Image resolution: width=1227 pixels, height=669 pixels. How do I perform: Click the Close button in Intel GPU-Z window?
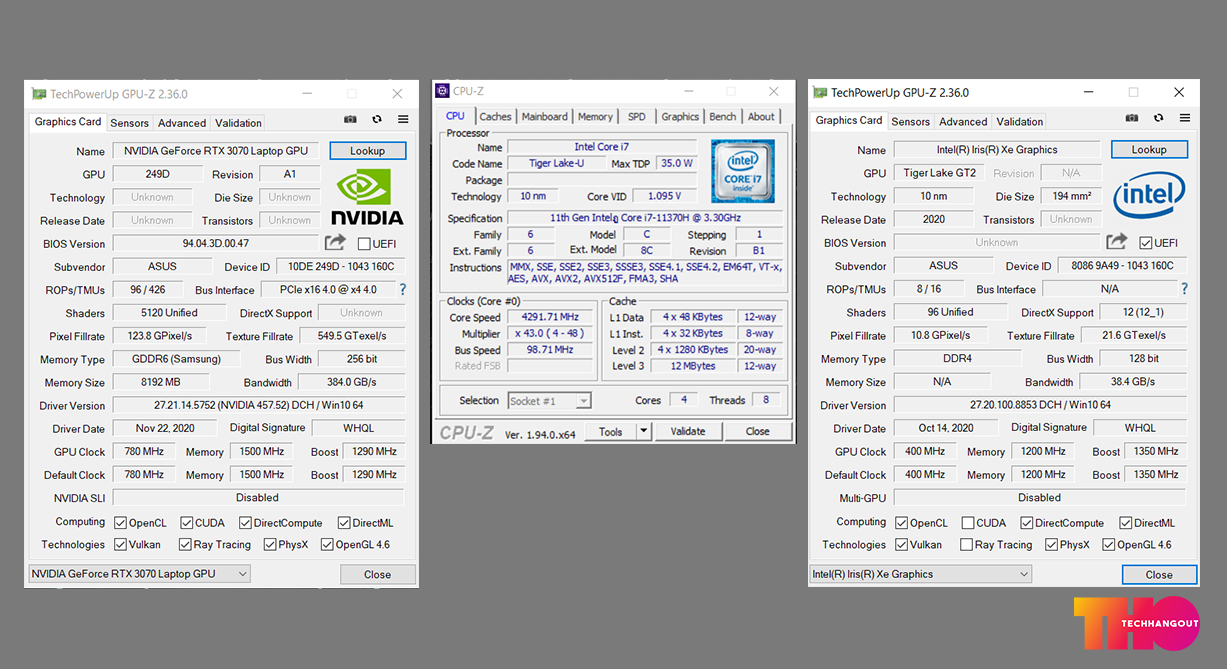coord(1159,574)
